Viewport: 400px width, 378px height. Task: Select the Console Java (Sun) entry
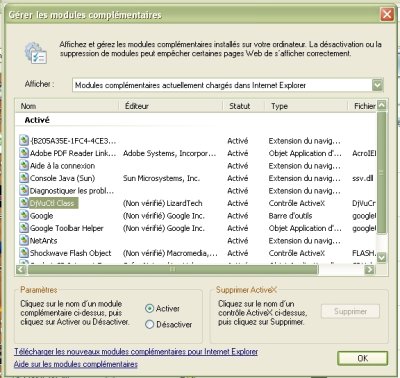tap(62, 178)
